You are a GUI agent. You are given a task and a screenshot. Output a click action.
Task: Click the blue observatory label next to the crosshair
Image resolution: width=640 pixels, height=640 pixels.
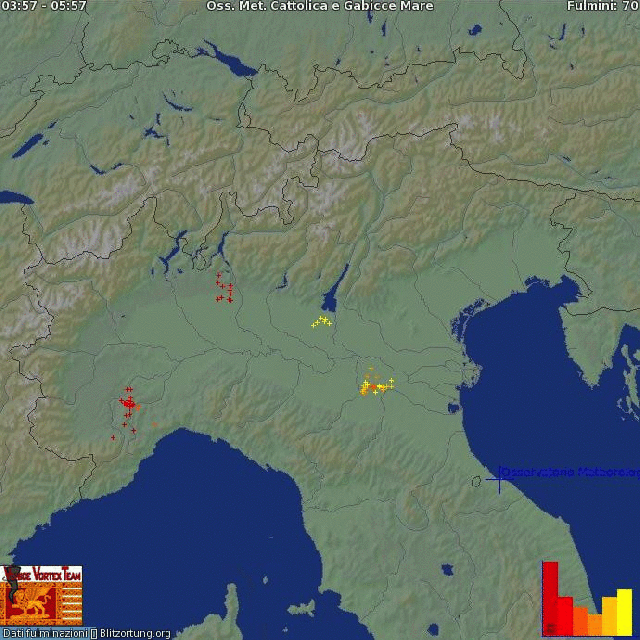click(x=568, y=470)
